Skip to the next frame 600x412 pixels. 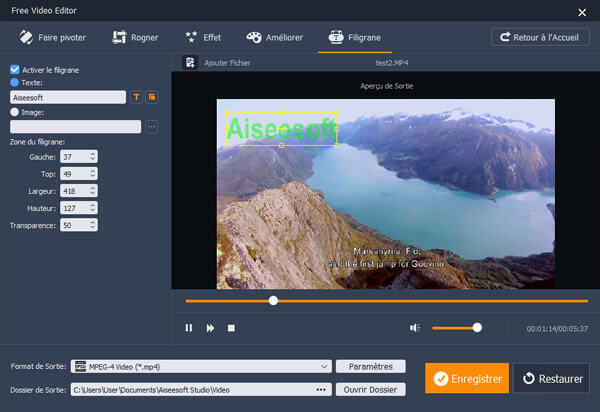pos(210,328)
